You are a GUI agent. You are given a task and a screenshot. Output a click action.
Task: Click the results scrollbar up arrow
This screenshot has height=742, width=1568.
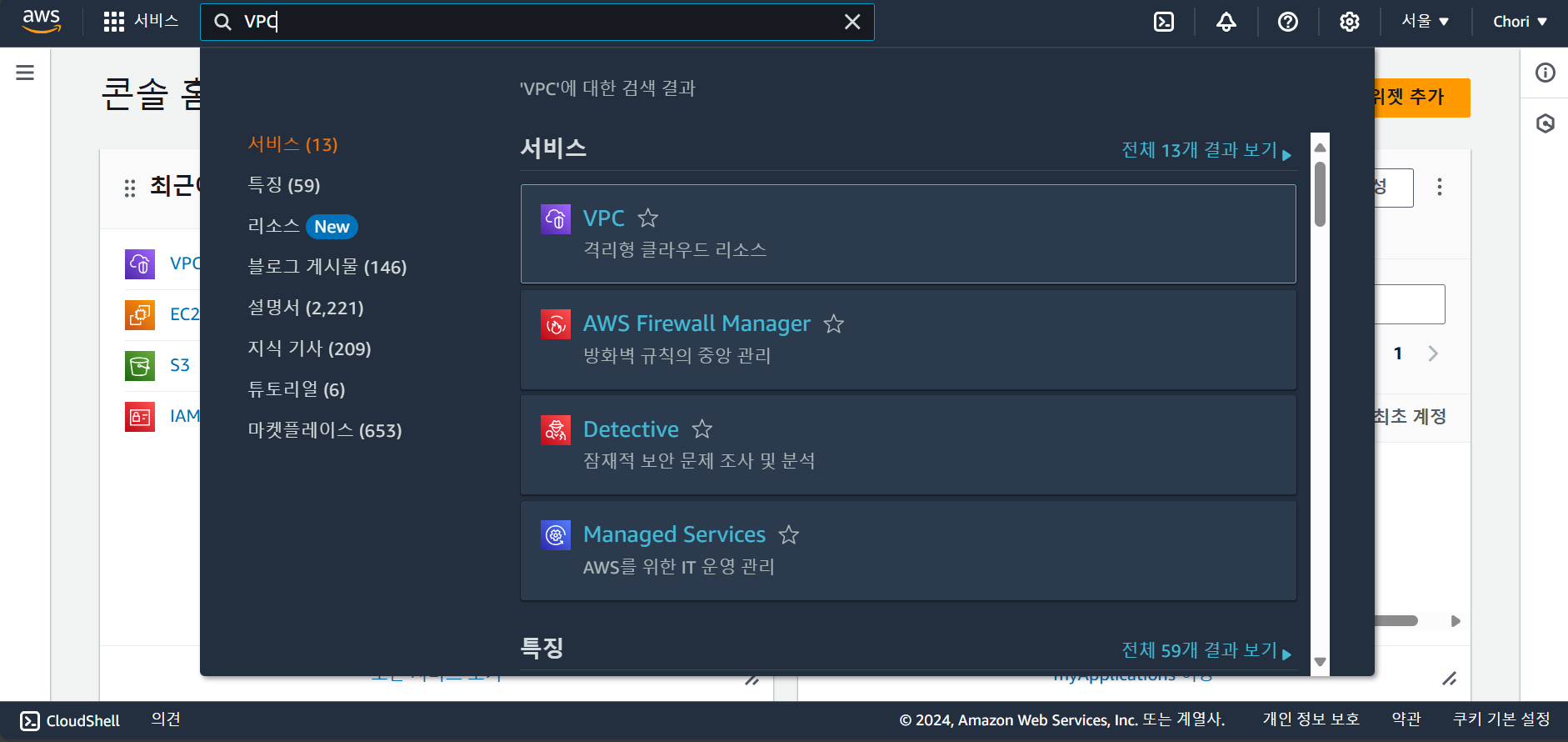pos(1320,148)
